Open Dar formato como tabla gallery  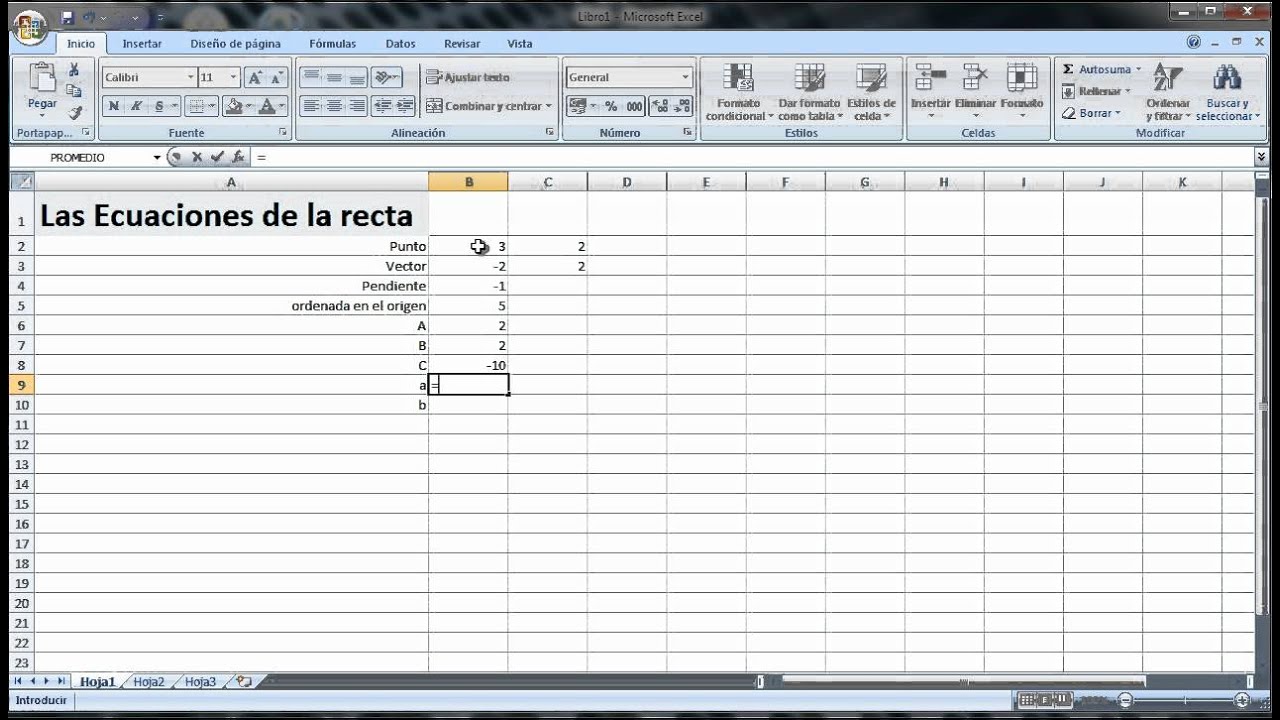coord(809,92)
